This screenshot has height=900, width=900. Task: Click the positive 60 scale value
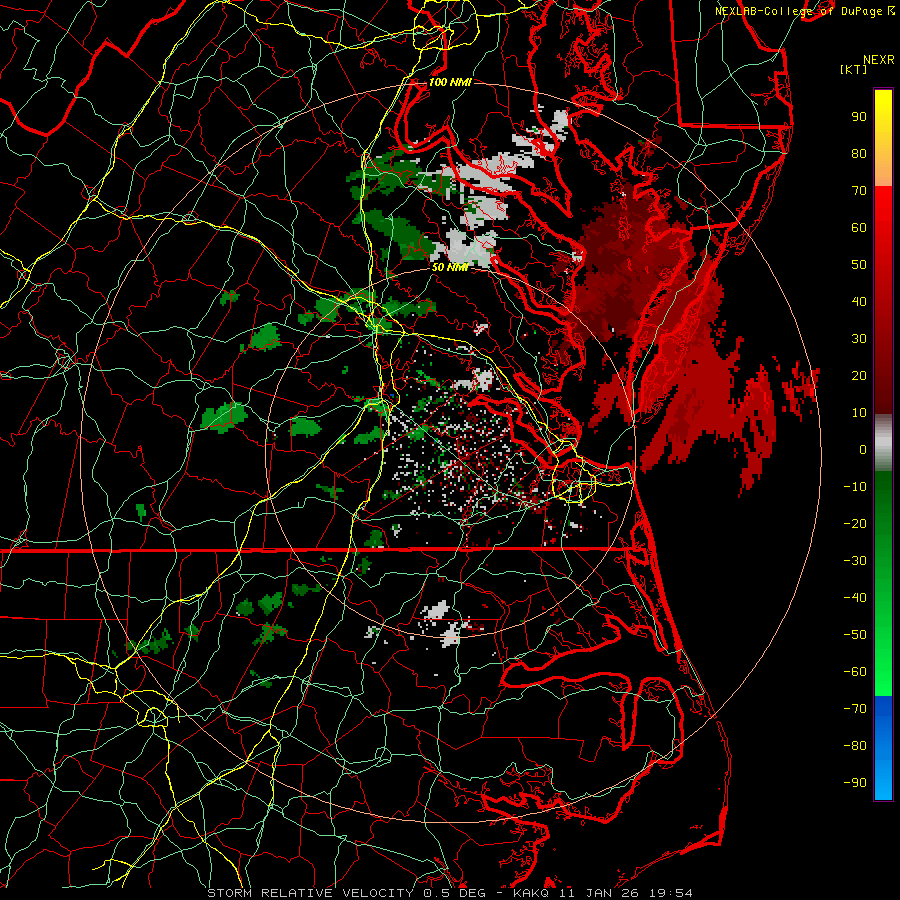859,227
